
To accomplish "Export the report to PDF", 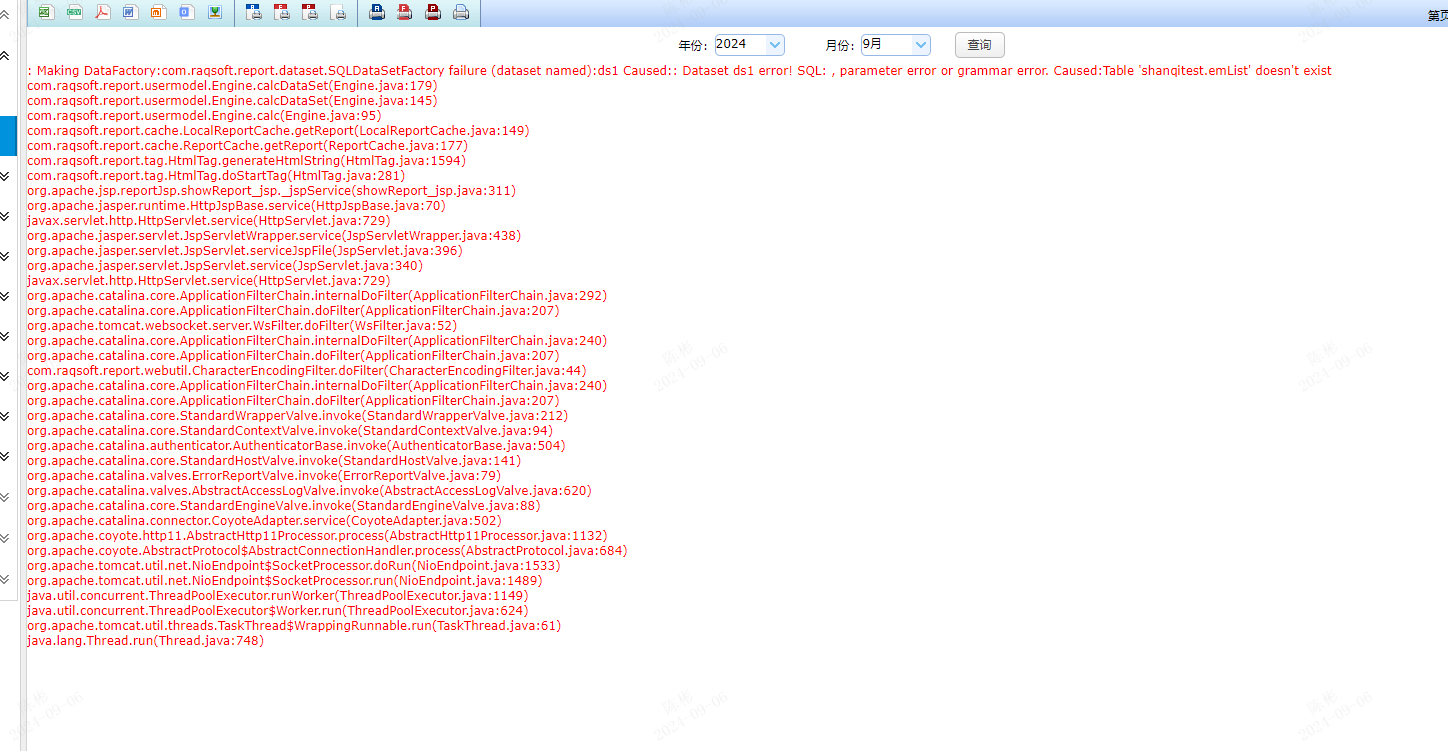I will tap(102, 12).
